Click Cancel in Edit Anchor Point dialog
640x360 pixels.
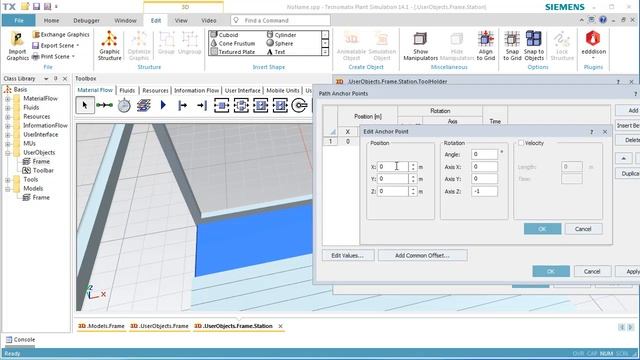(x=583, y=229)
